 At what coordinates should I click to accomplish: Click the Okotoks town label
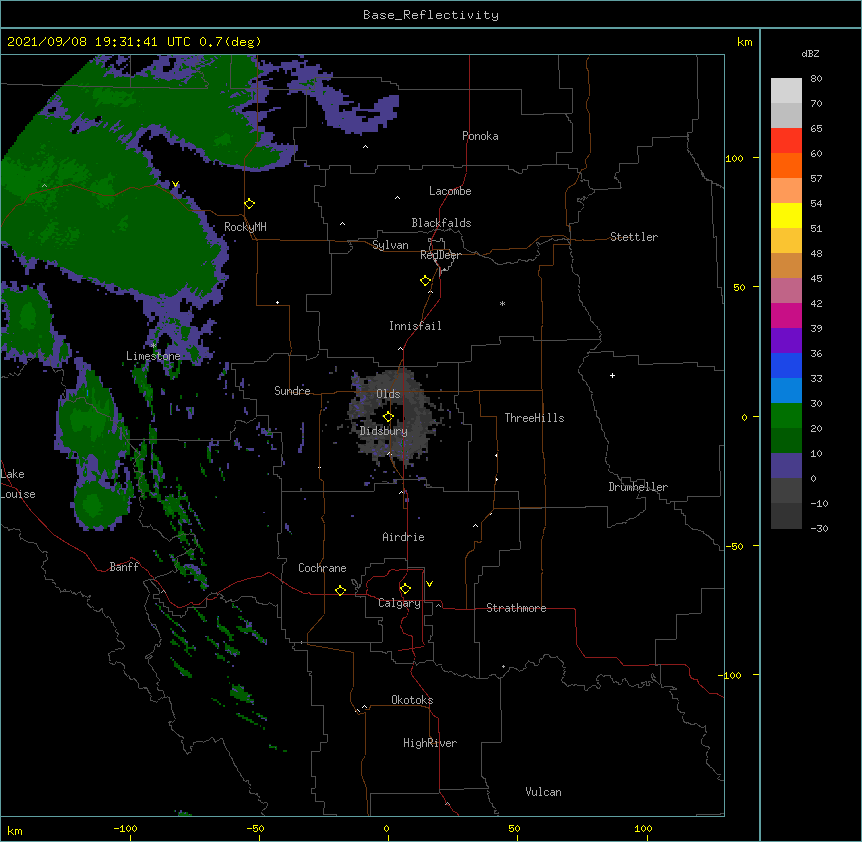[412, 700]
